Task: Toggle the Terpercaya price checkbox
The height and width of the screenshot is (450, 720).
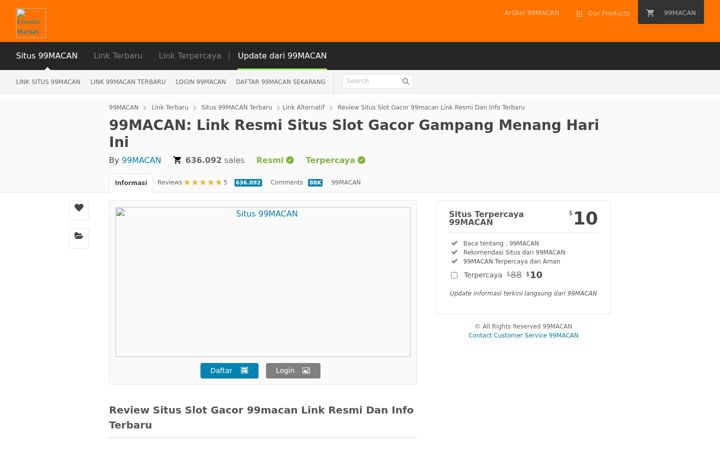Action: (x=454, y=275)
